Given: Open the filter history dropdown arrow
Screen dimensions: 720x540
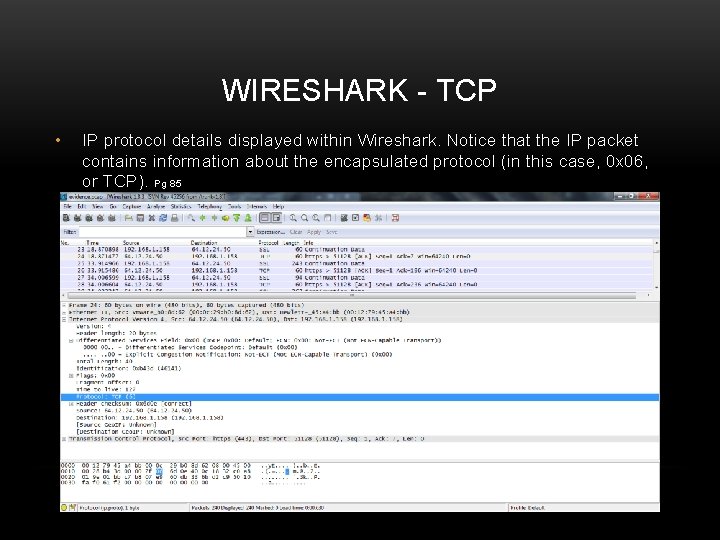Looking at the screenshot, I should pyautogui.click(x=251, y=232).
